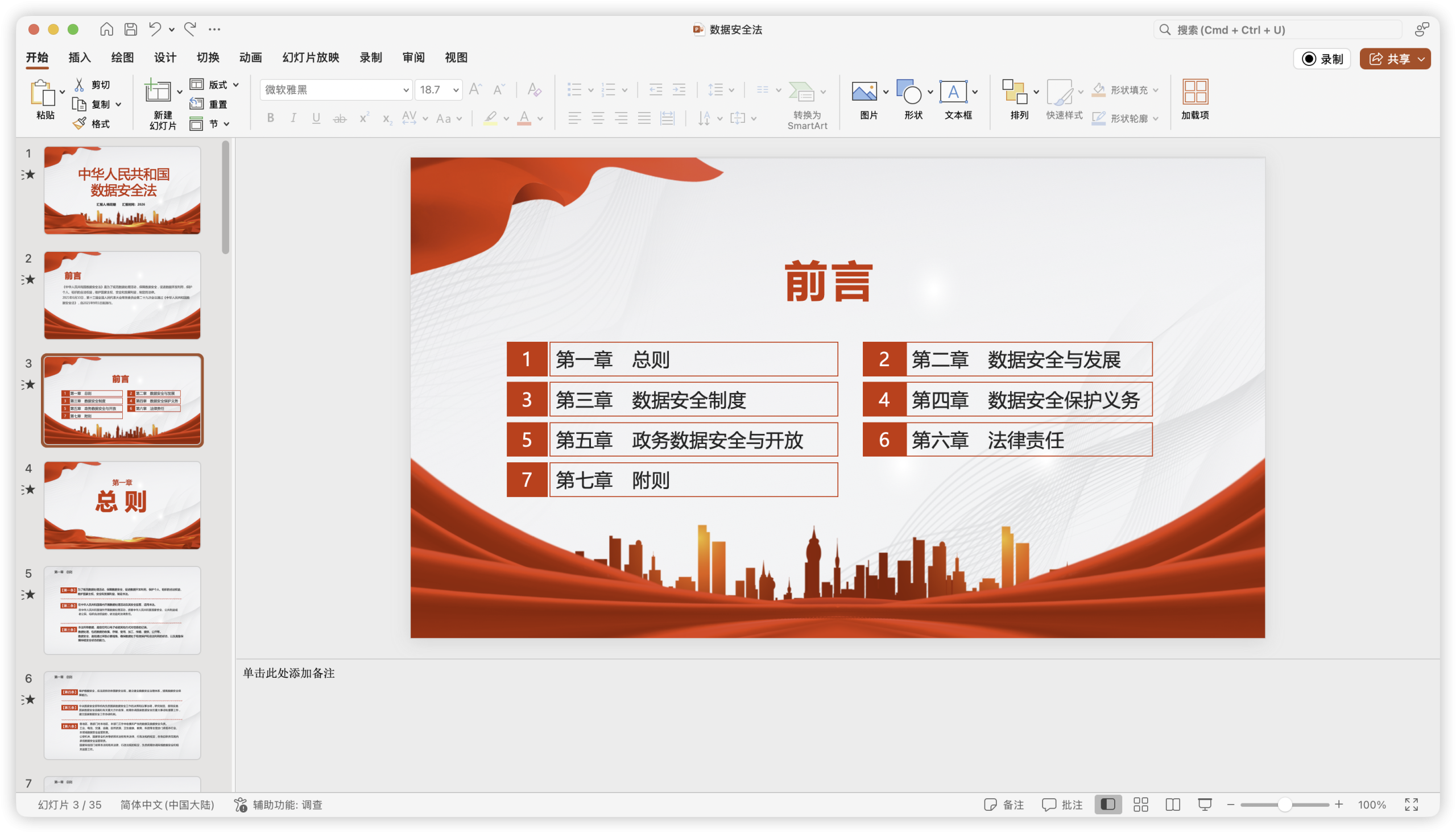Viewport: 1456px width, 833px height.
Task: Expand the font size dropdown
Action: click(x=456, y=90)
